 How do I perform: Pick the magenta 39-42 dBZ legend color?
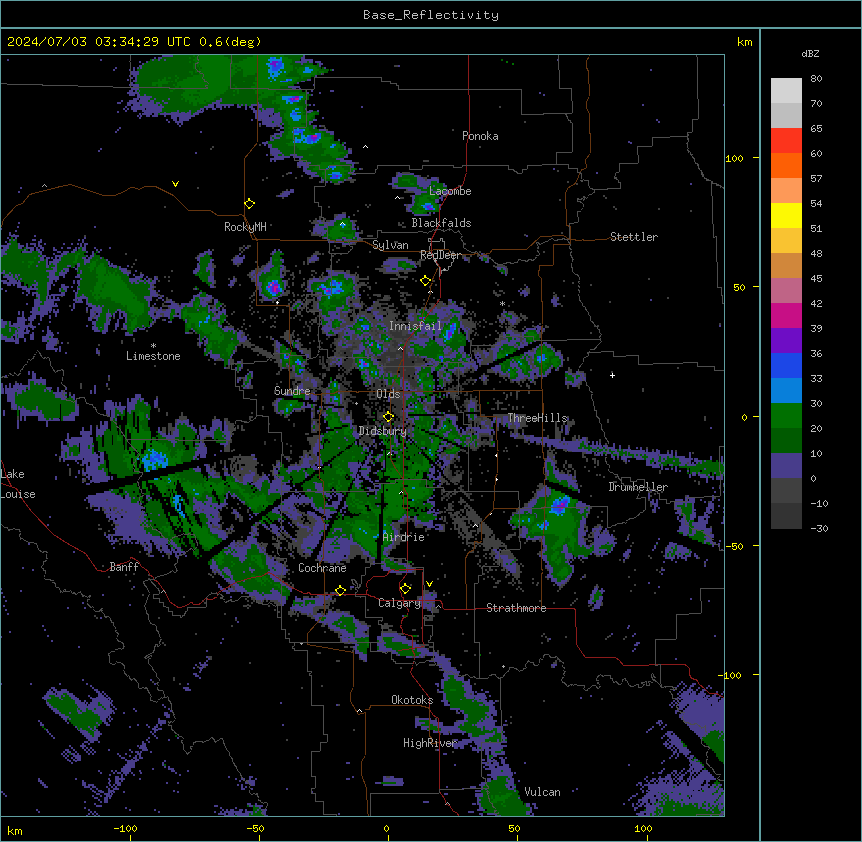[786, 315]
